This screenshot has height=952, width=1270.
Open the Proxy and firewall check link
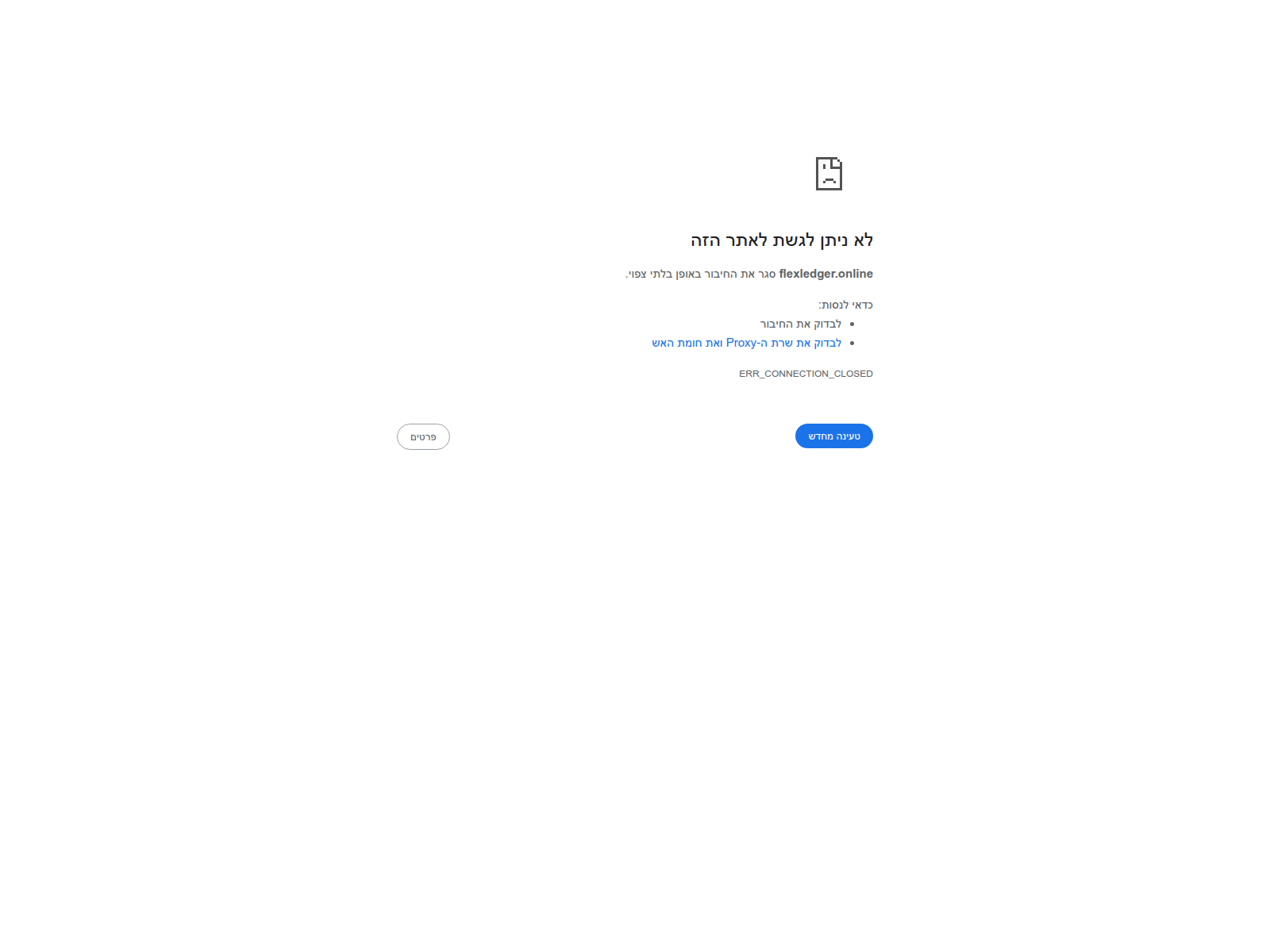click(x=746, y=343)
